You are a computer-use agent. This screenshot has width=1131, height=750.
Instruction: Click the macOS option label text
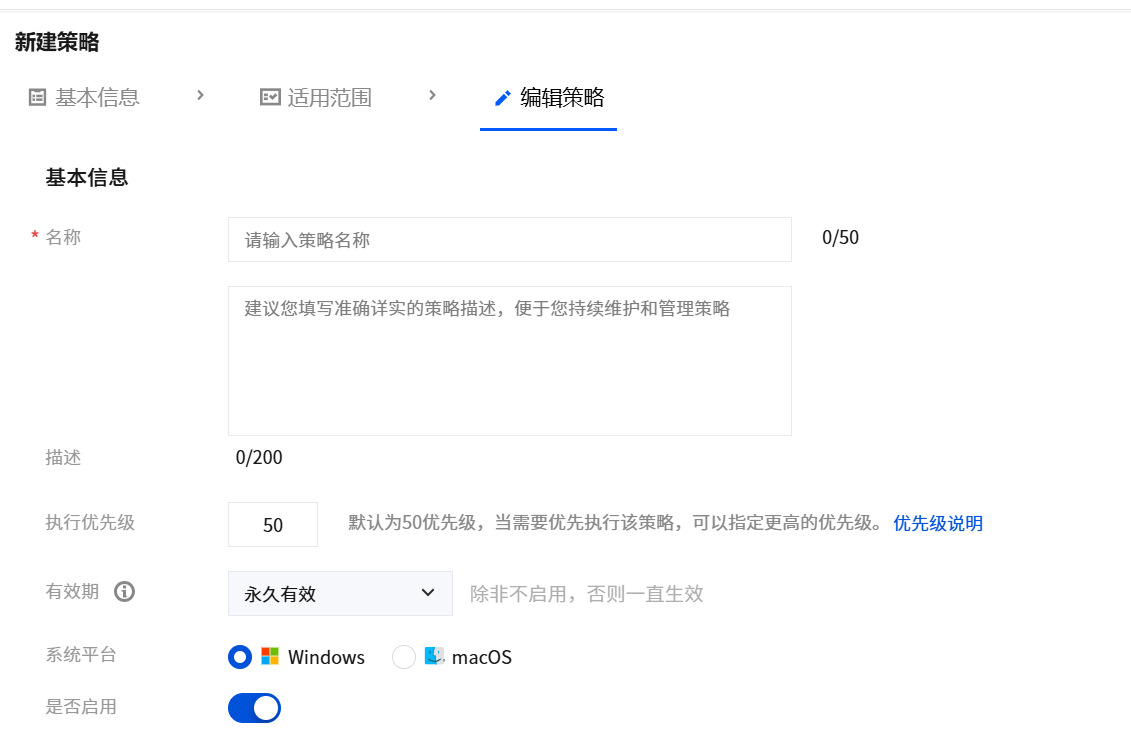point(482,657)
